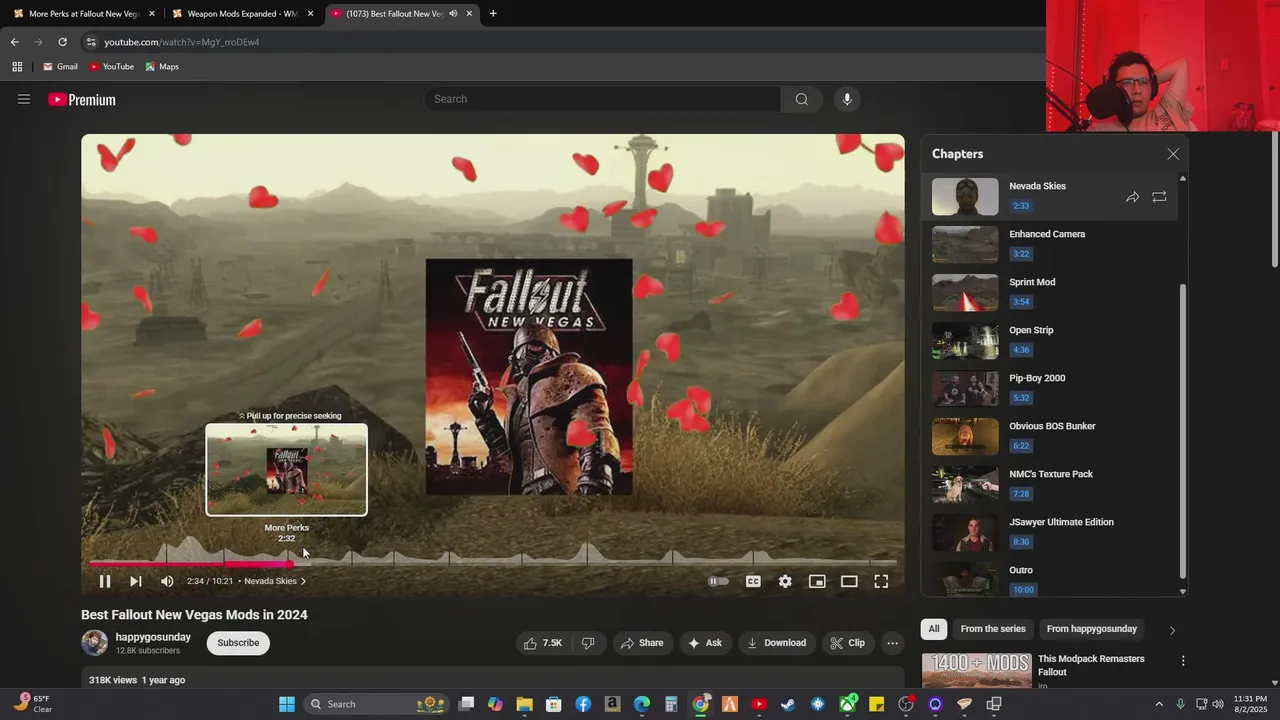Image resolution: width=1280 pixels, height=720 pixels.
Task: Switch to miniplayer mode
Action: [x=817, y=581]
